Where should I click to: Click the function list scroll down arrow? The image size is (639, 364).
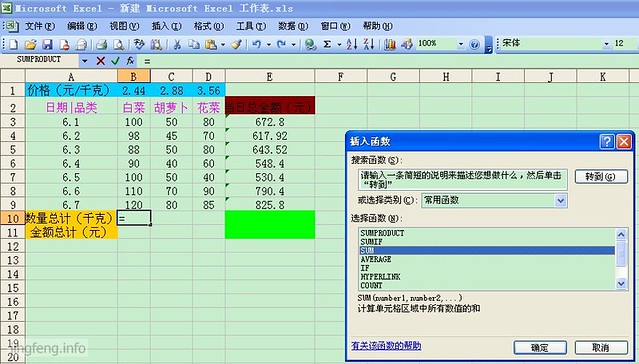(x=621, y=283)
